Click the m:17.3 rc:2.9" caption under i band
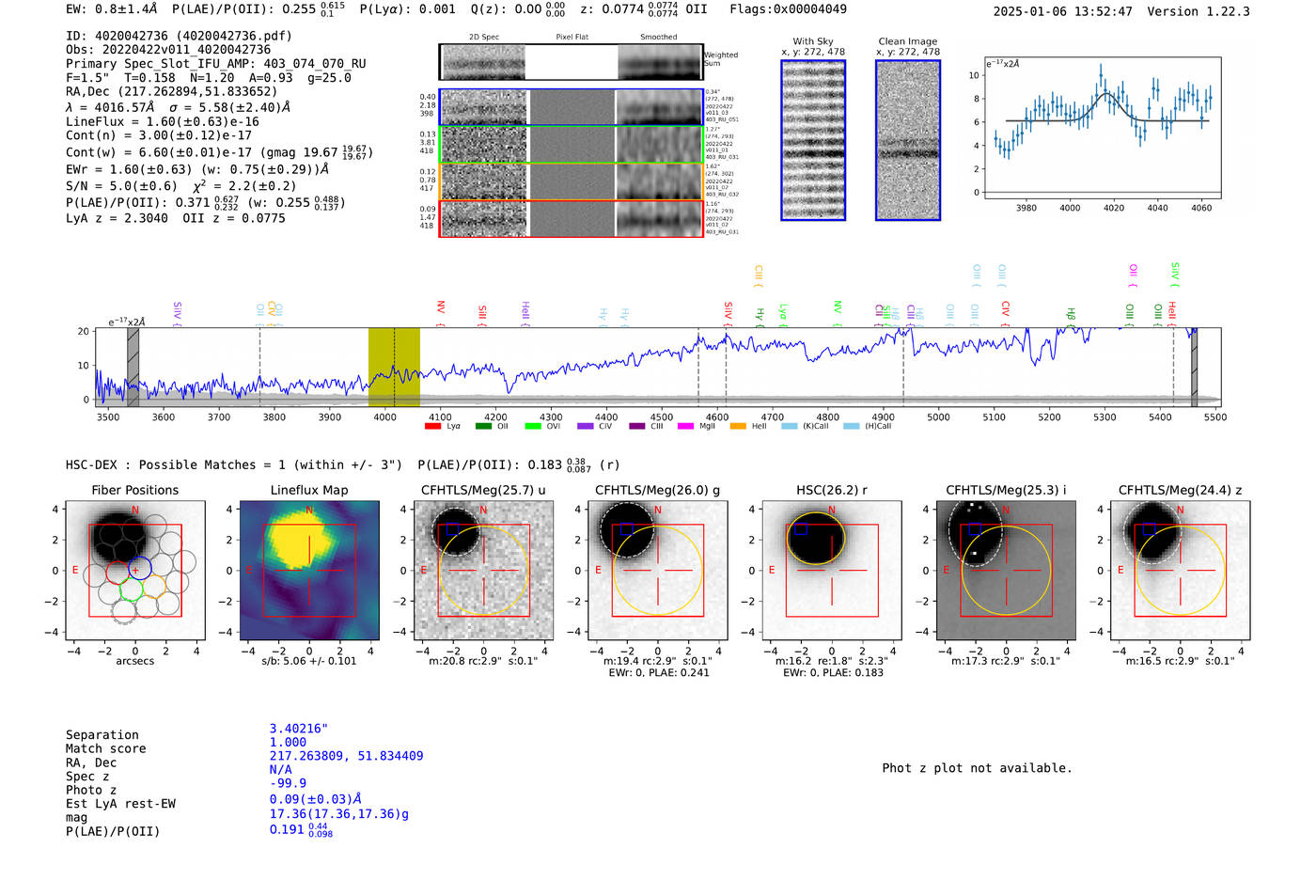1316x896 pixels. tap(1006, 661)
